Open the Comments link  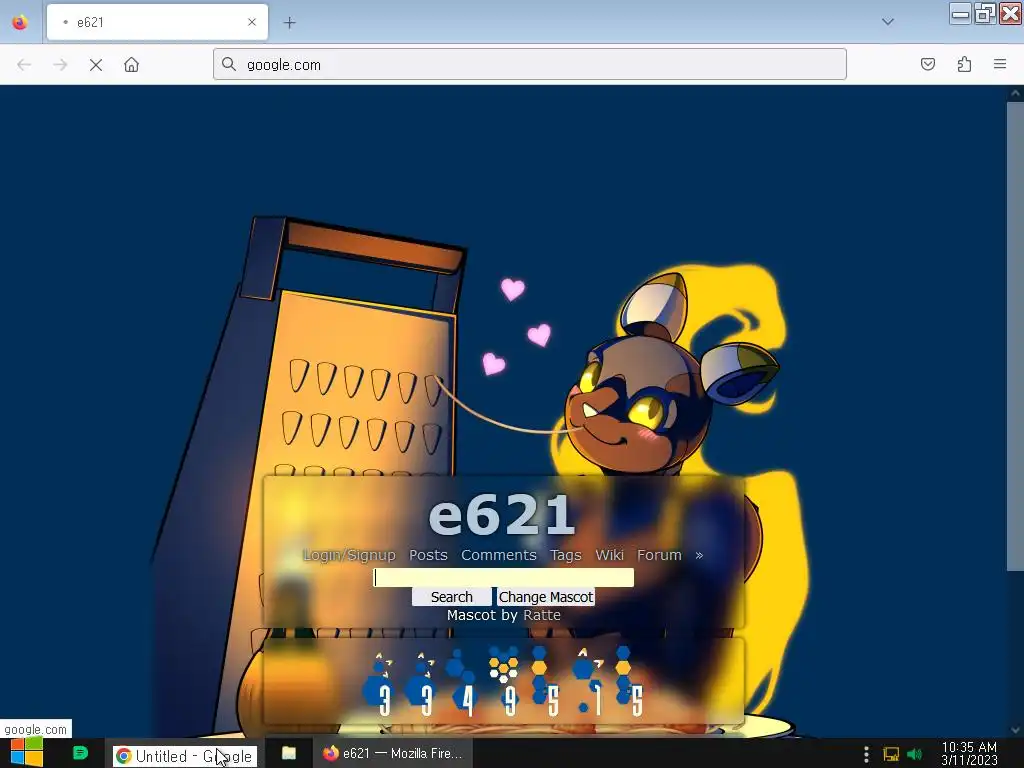coord(499,555)
